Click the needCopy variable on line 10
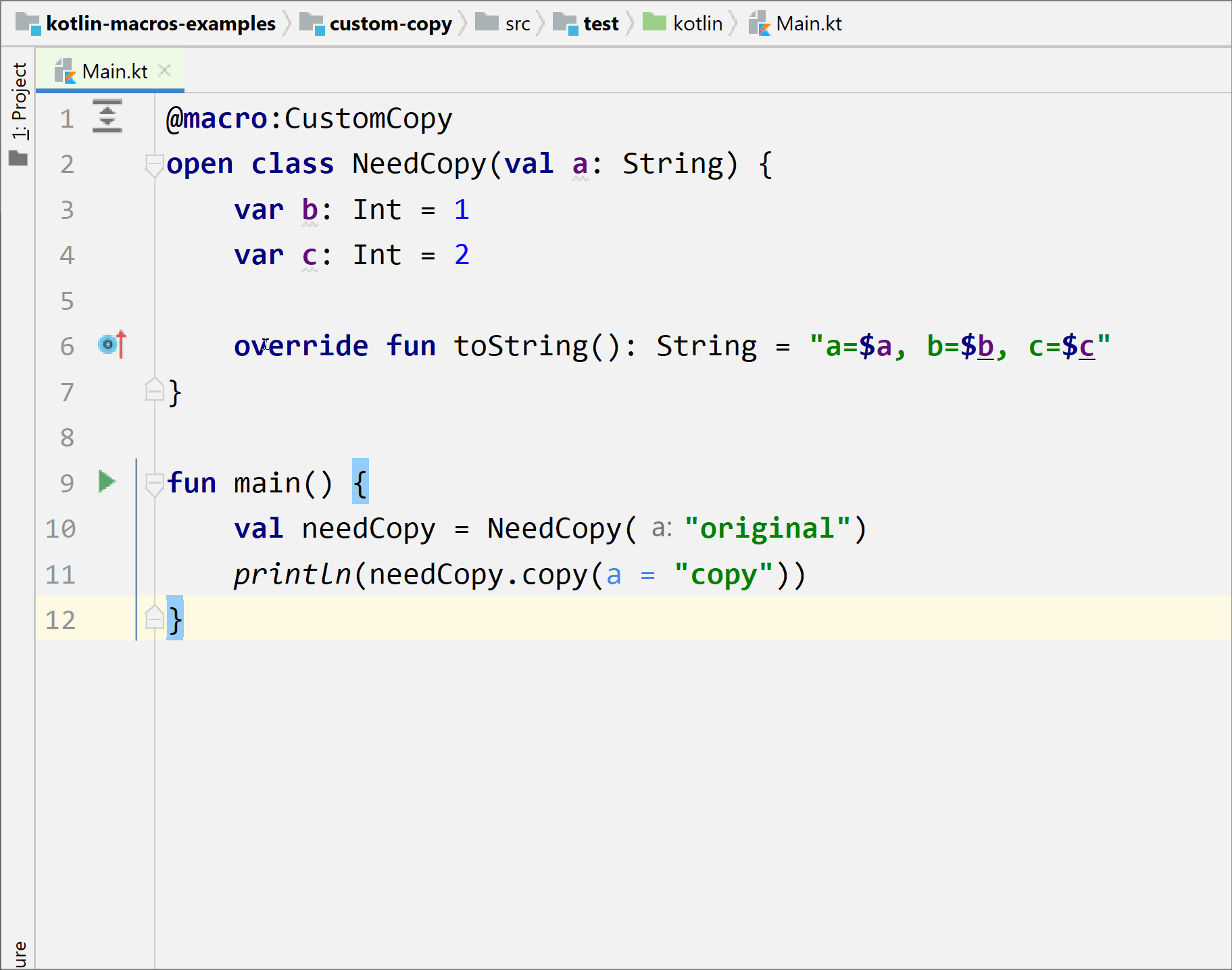 tap(368, 529)
